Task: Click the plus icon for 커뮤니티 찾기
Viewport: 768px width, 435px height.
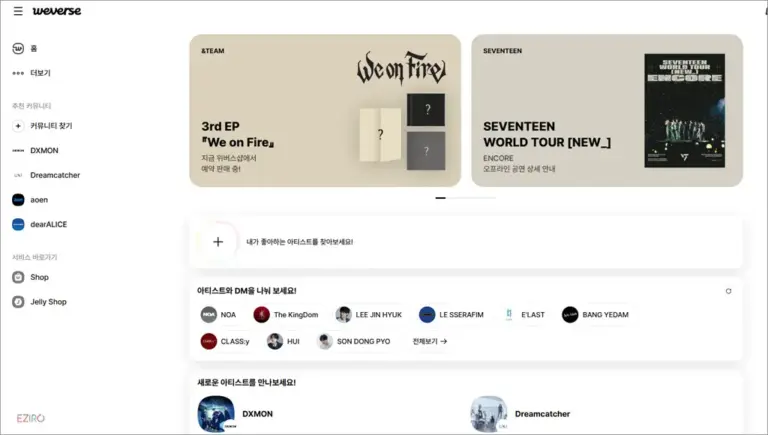Action: (18, 126)
